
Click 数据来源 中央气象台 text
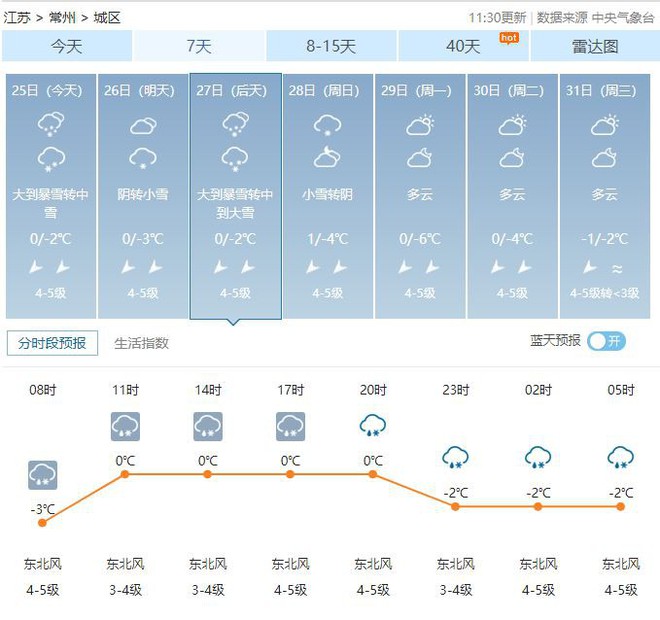[x=596, y=18]
